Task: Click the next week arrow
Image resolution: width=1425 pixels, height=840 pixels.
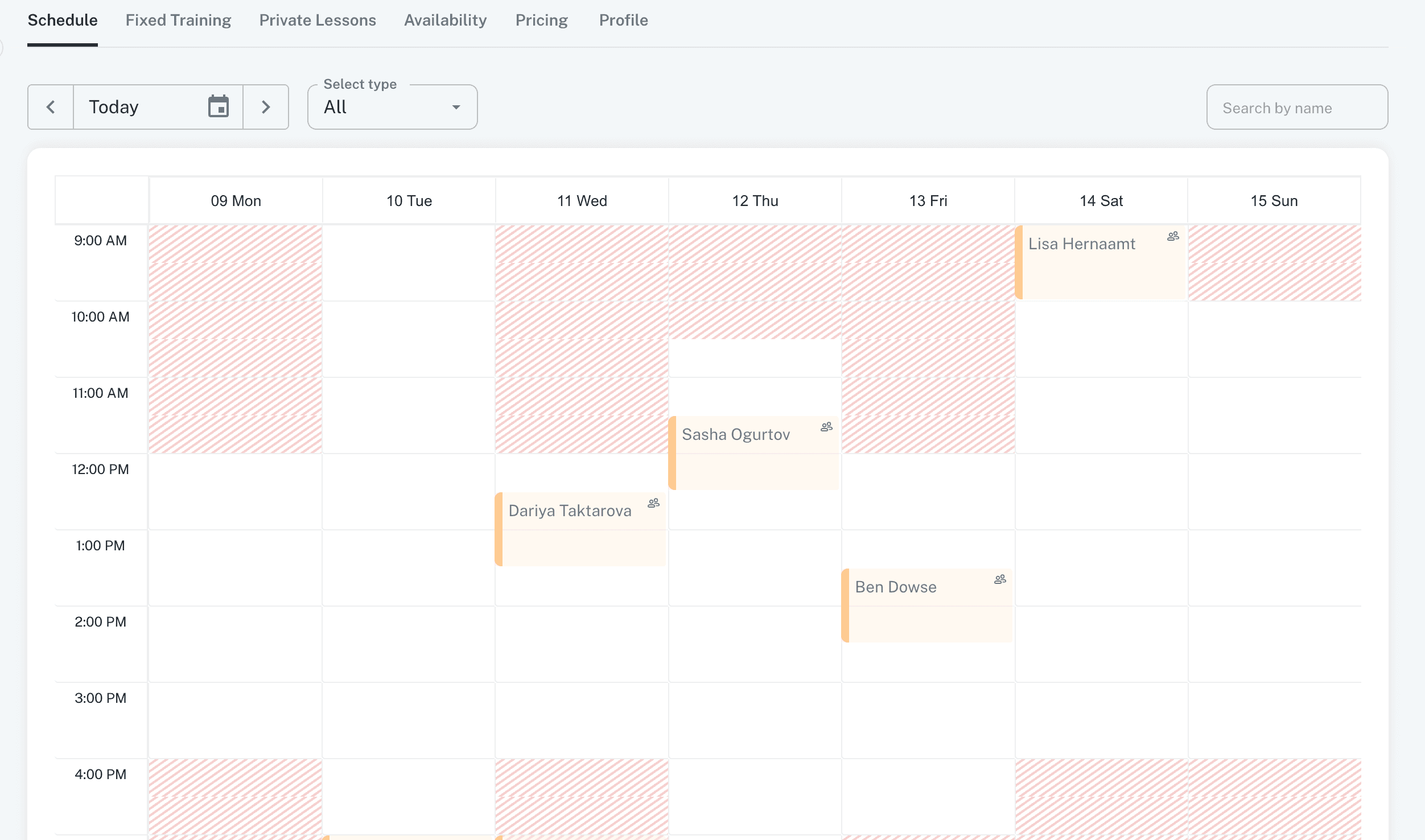Action: [266, 107]
